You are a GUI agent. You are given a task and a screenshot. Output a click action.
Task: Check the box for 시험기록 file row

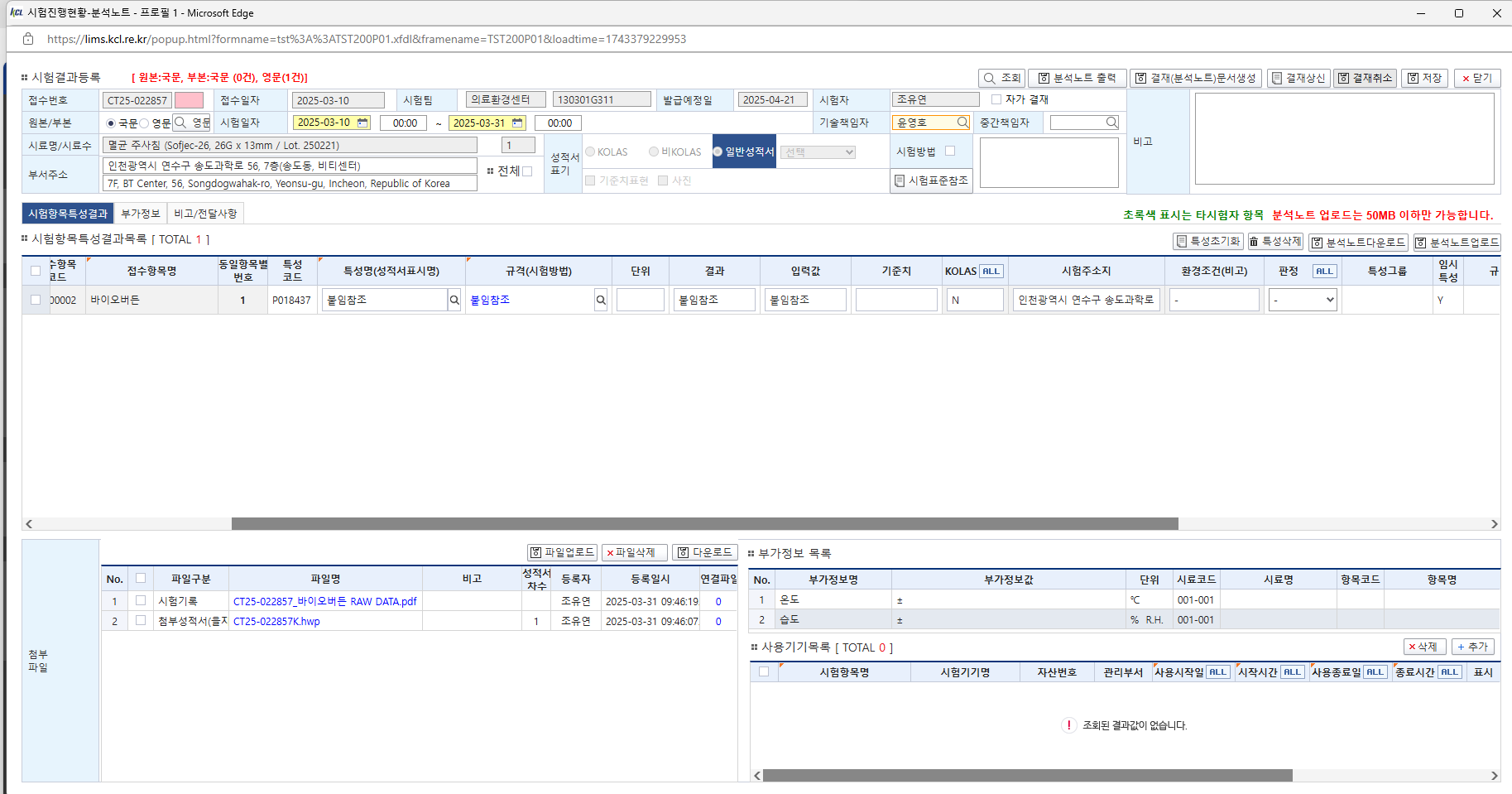point(141,601)
